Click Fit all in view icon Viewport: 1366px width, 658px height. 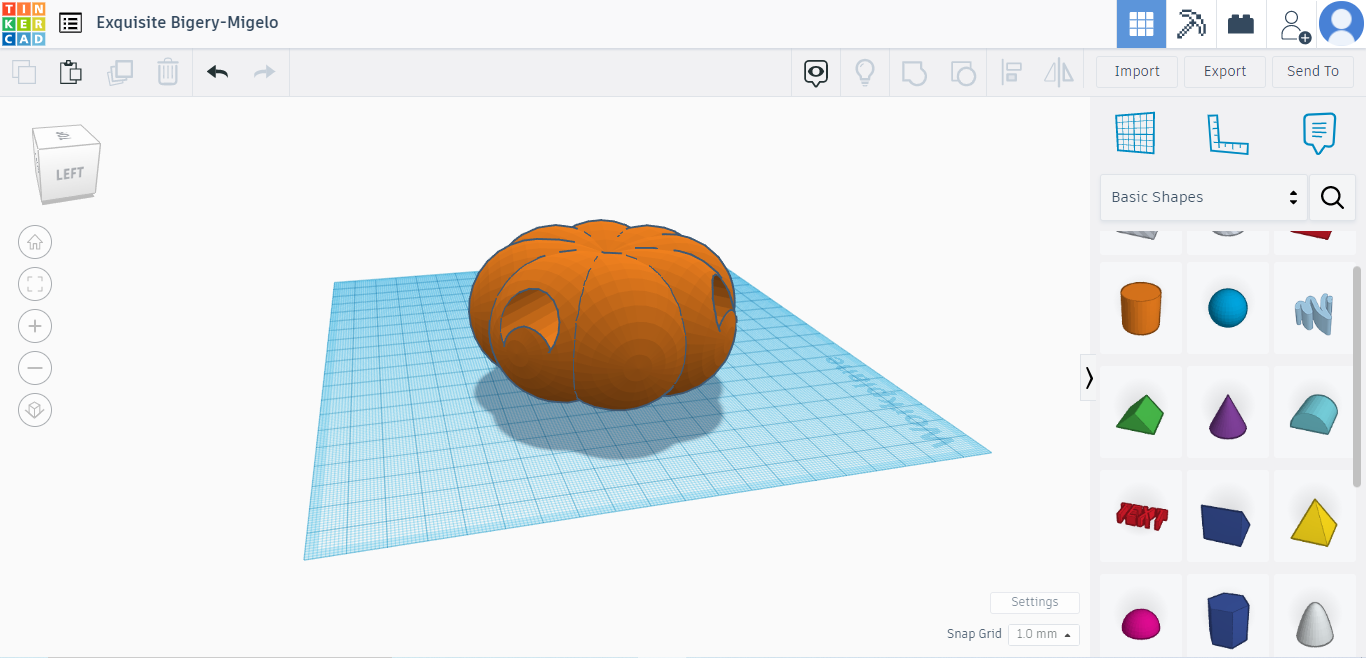(x=35, y=284)
